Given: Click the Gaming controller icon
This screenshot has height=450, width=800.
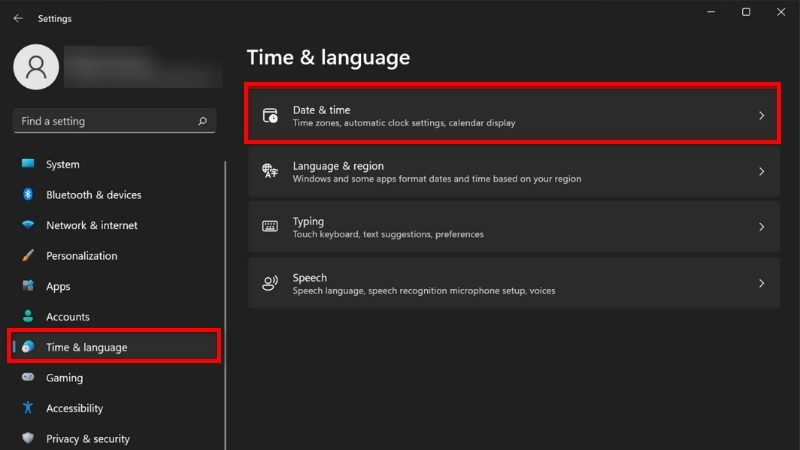Looking at the screenshot, I should (x=28, y=377).
